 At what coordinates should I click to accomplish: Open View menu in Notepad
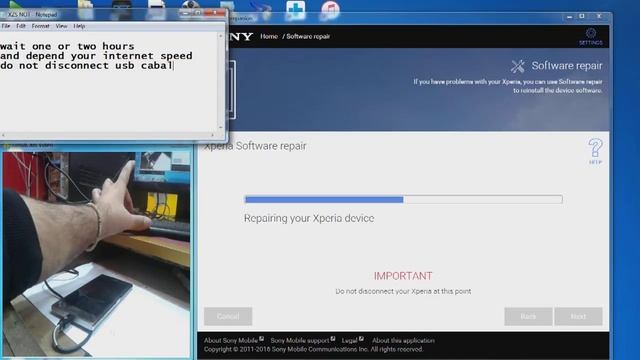click(61, 26)
